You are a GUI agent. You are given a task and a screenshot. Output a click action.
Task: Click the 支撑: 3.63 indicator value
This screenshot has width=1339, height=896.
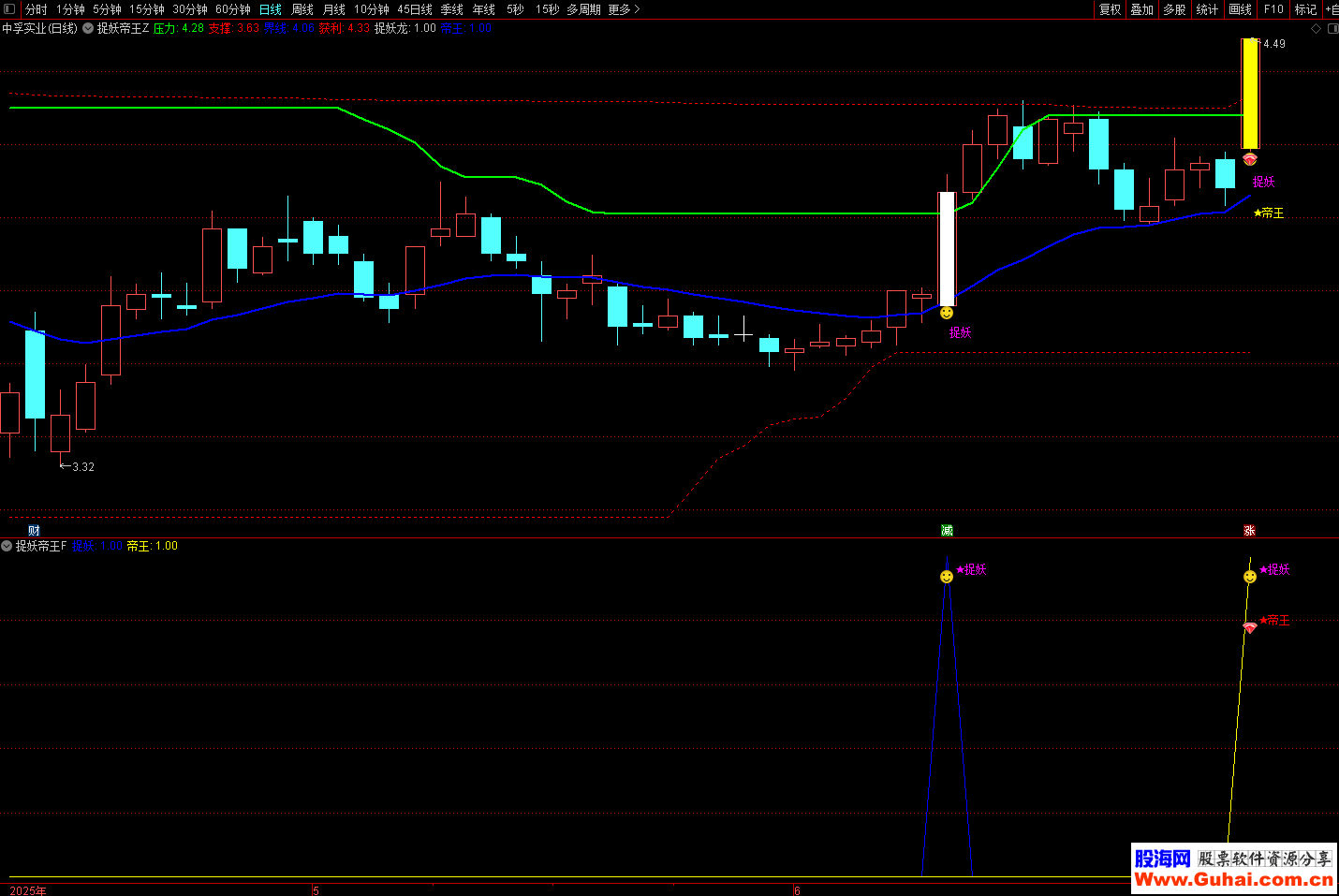(234, 28)
